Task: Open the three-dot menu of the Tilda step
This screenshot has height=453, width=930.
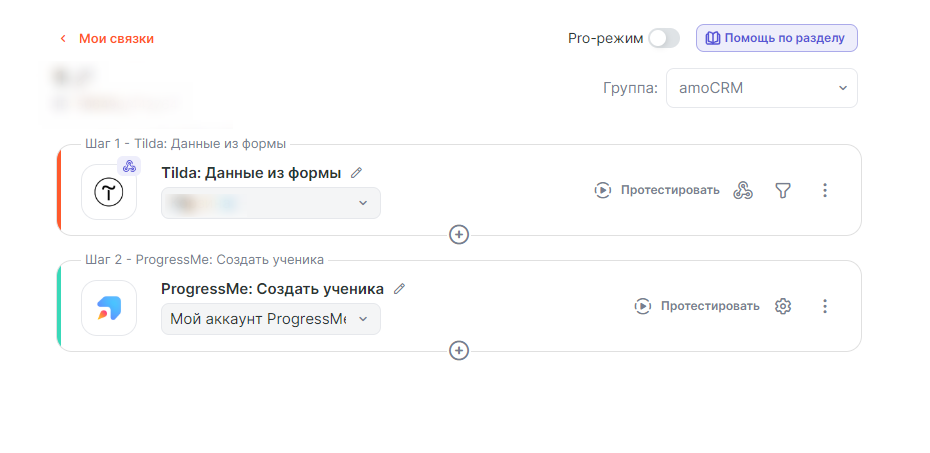Action: coord(825,190)
